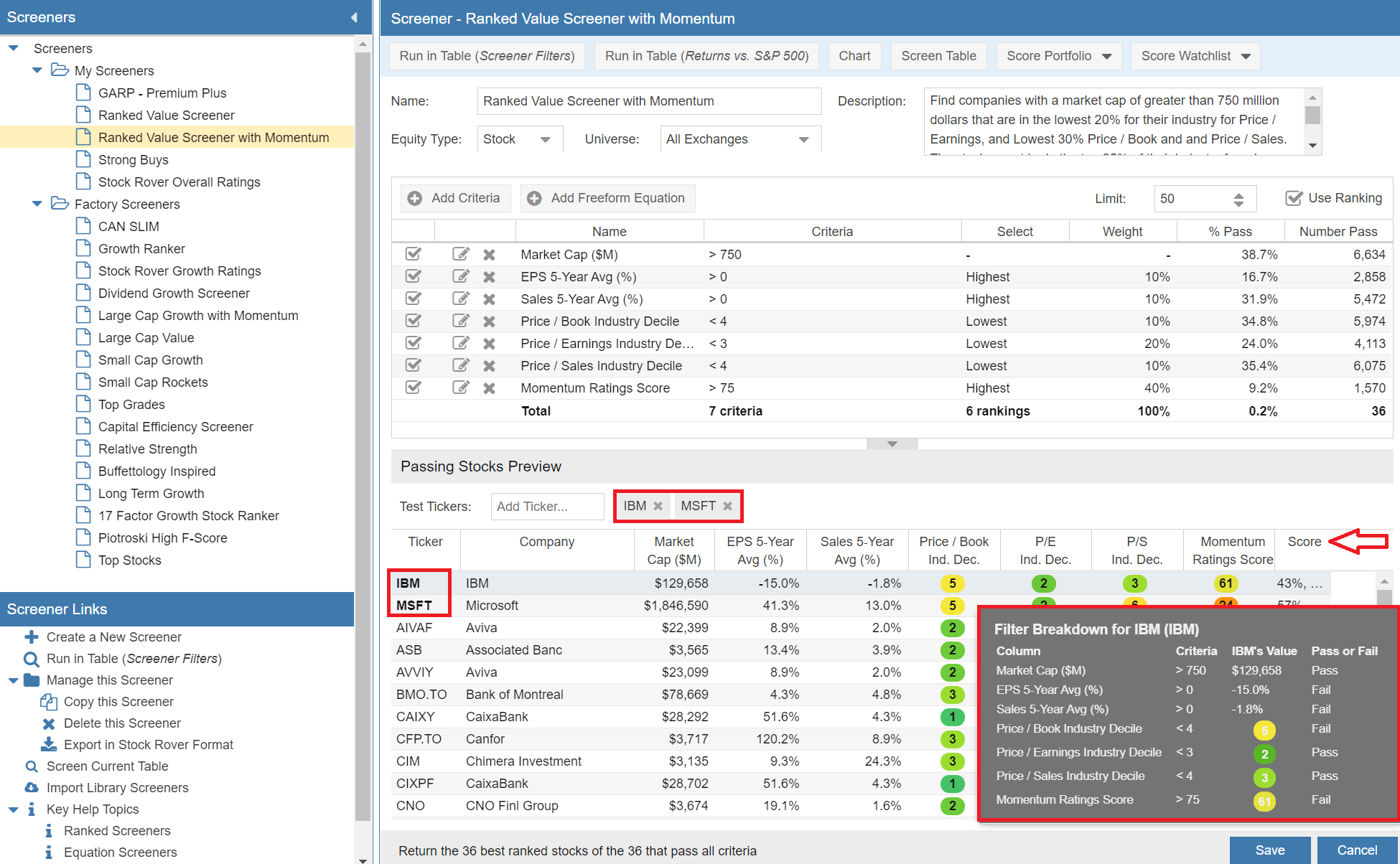Click Export in Stock Rover Format
Screen dimensions: 1400x864
(148, 745)
